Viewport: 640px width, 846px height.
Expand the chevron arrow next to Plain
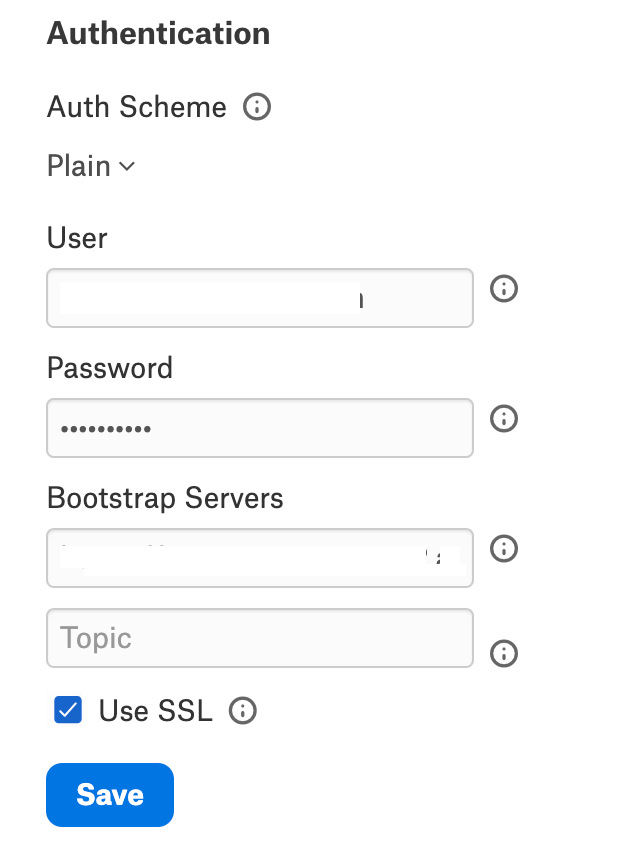[x=127, y=166]
